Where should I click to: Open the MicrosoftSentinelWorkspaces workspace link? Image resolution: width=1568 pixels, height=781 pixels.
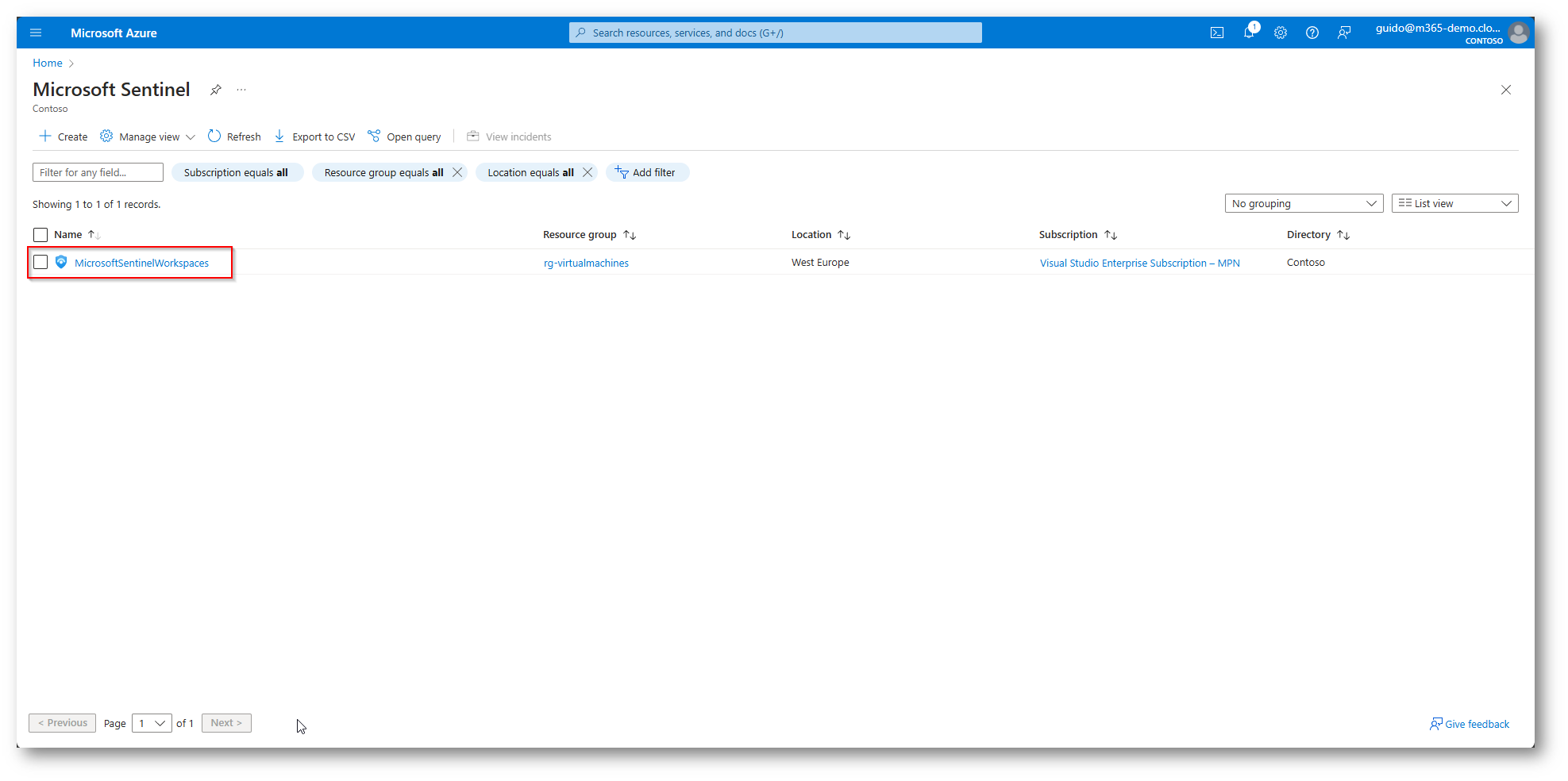pyautogui.click(x=141, y=263)
